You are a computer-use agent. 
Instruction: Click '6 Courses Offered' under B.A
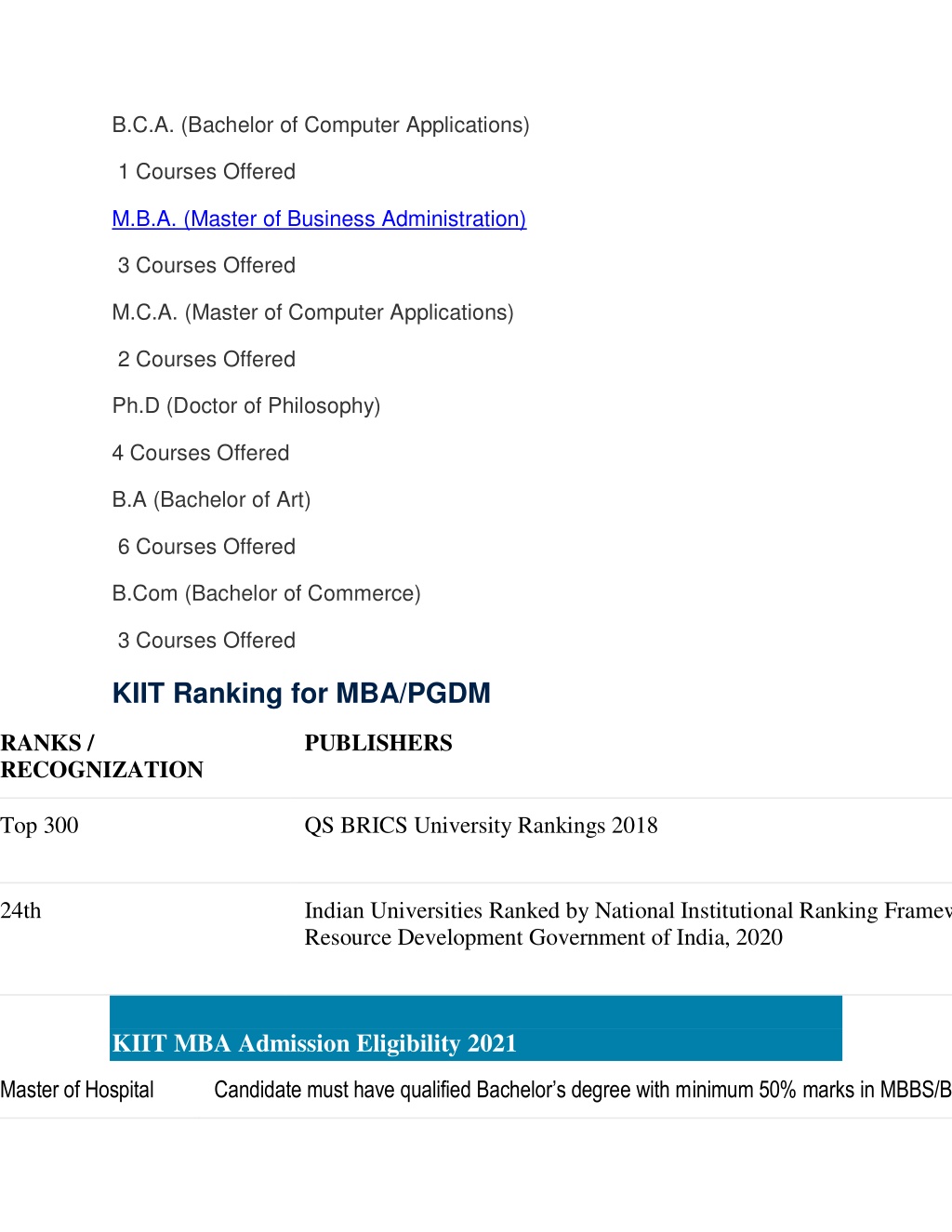[x=206, y=547]
